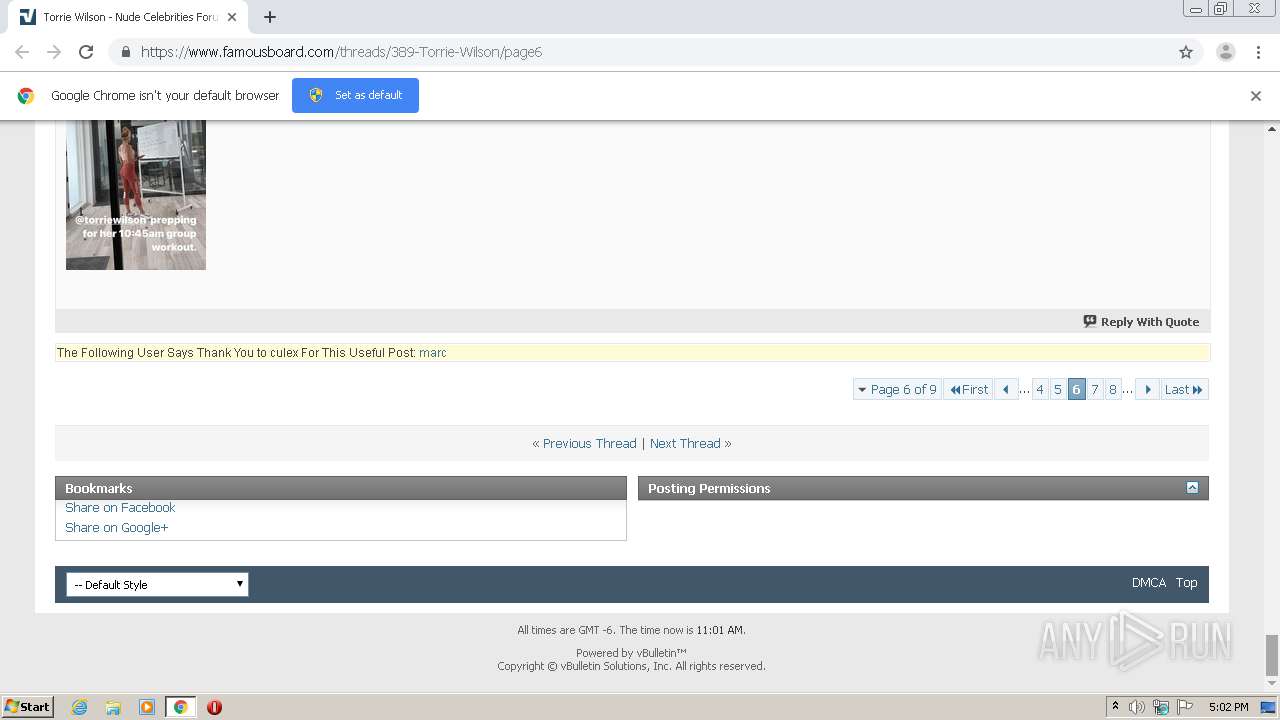Open a new browser tab

coord(270,17)
